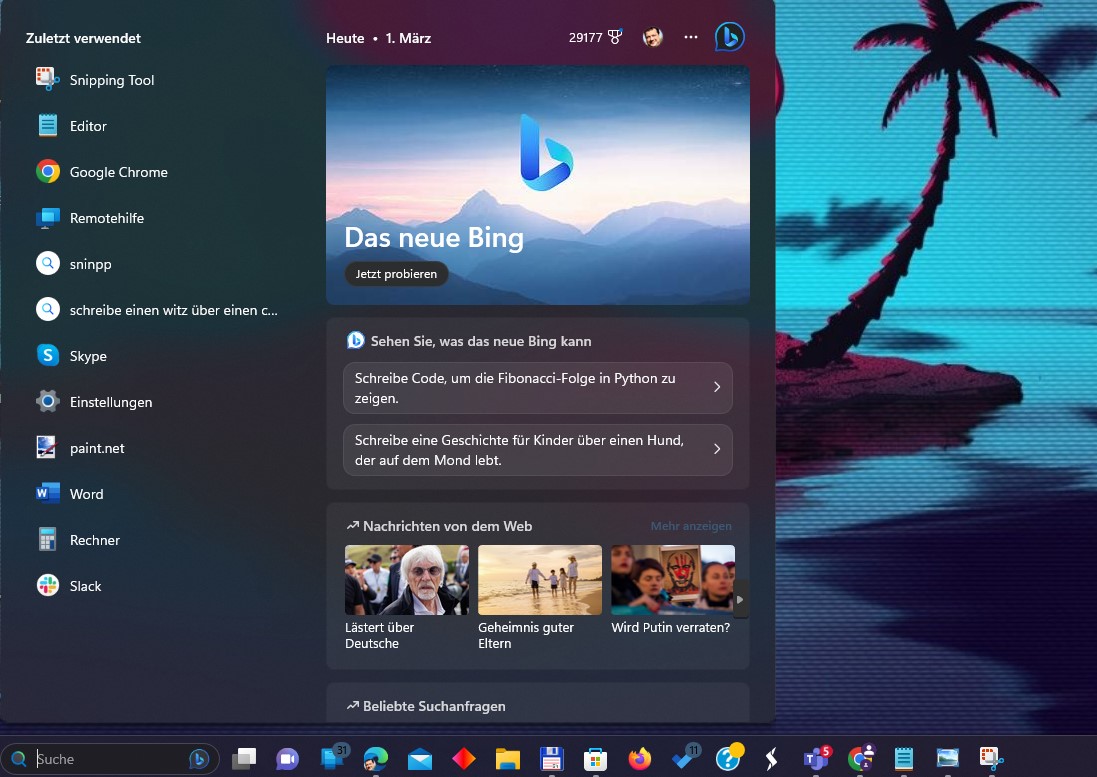Open Microsoft Rewards points 29177 trophy
The image size is (1097, 777).
pos(595,38)
